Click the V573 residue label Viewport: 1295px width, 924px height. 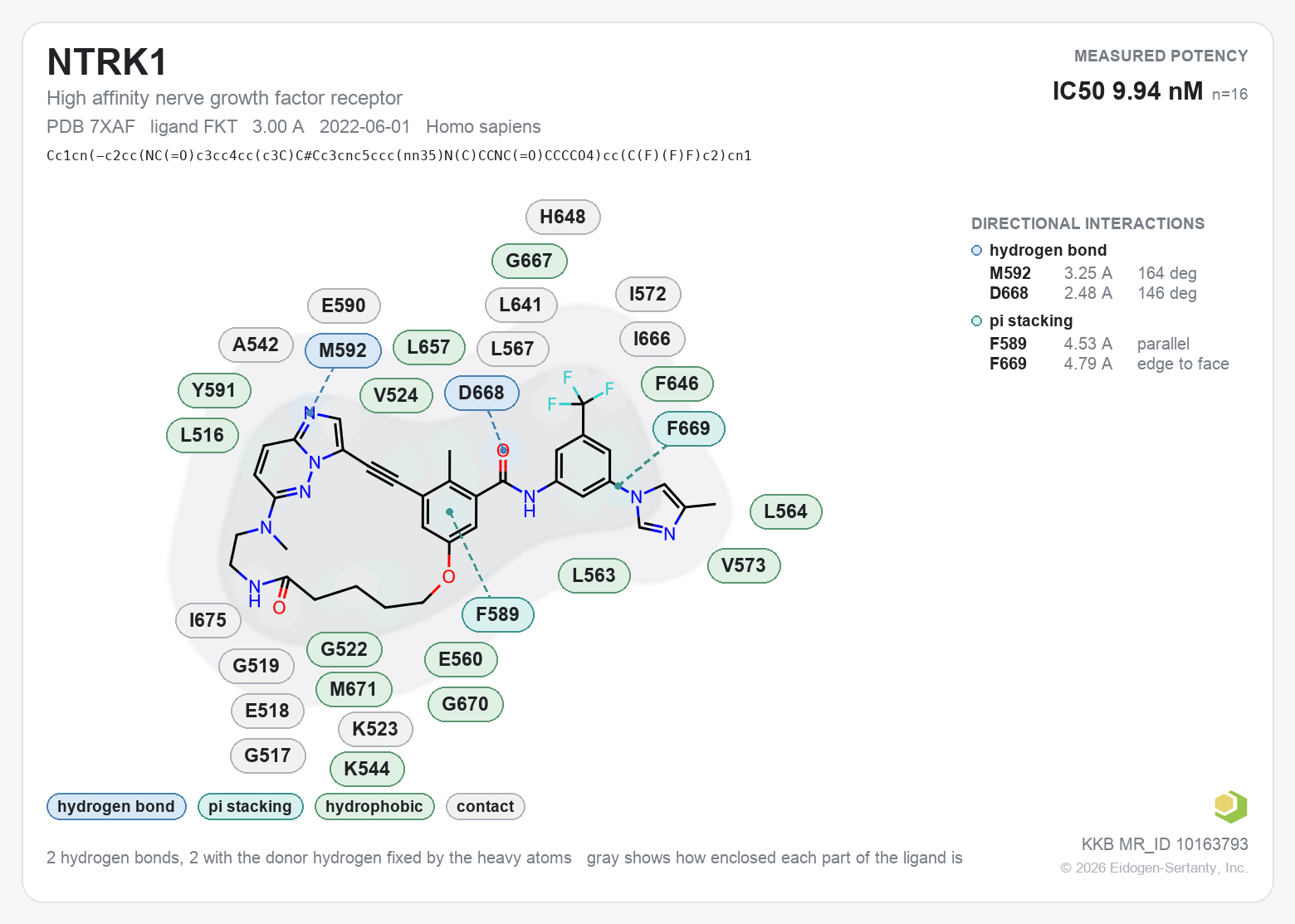[744, 565]
